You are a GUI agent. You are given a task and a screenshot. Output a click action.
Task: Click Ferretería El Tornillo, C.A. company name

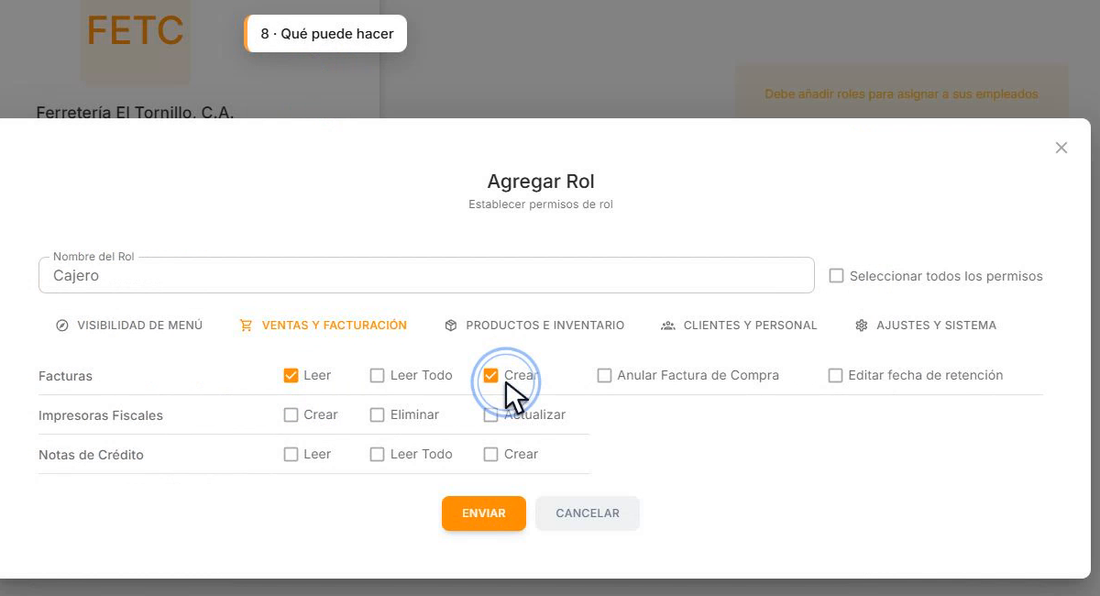click(x=135, y=112)
